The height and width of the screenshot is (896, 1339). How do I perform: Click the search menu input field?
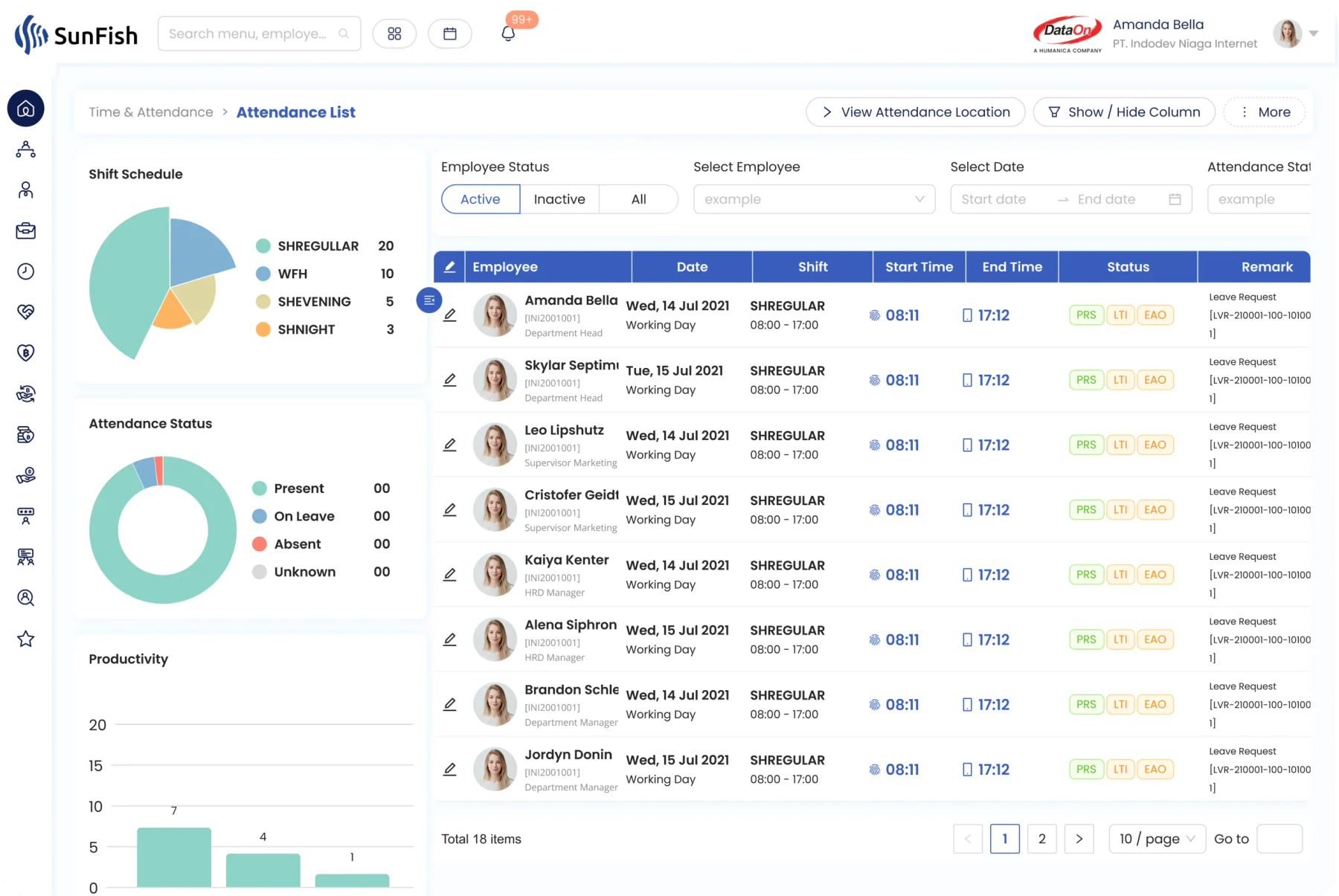coord(260,33)
